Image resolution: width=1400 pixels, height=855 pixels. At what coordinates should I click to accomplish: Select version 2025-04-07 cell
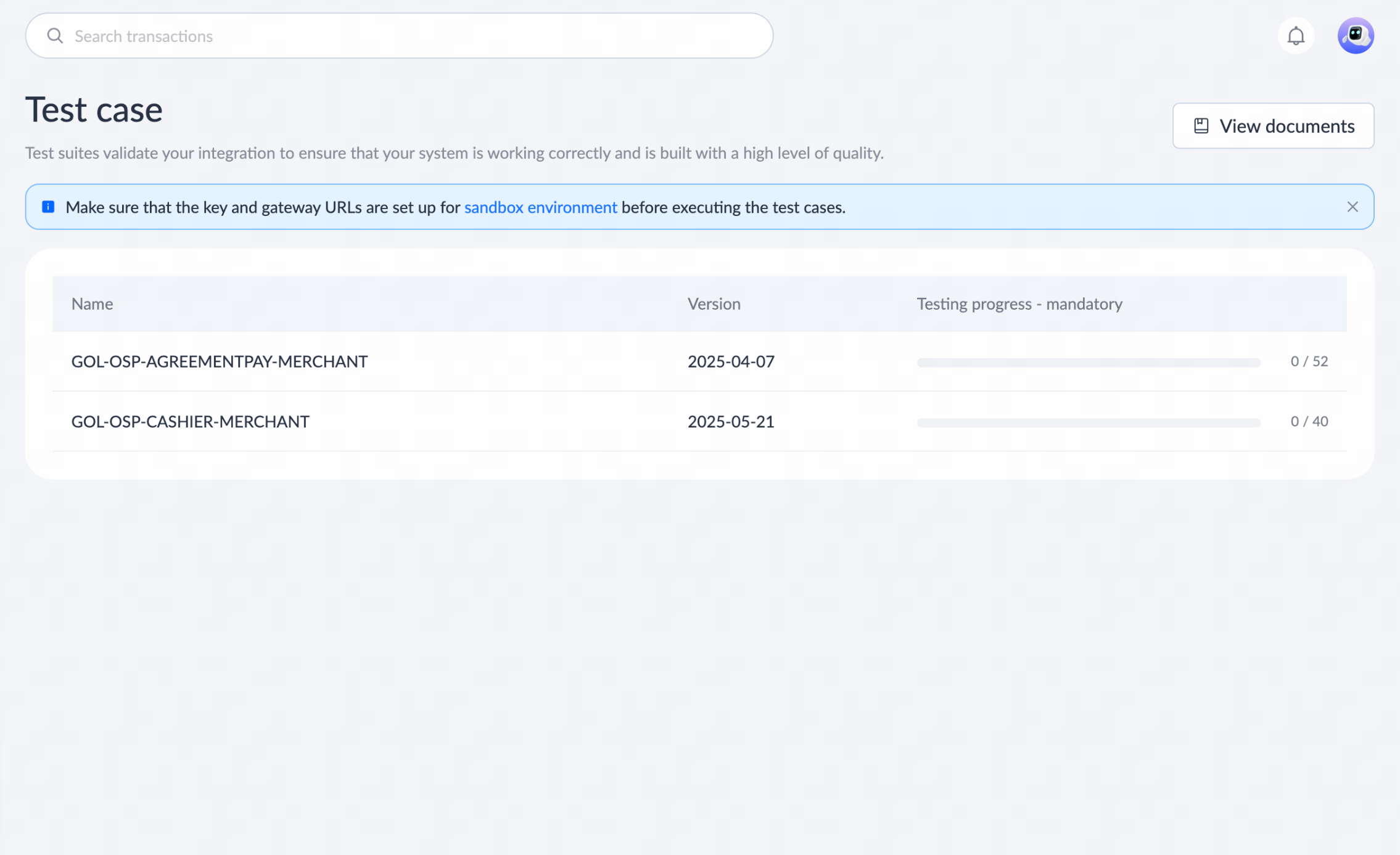click(x=731, y=361)
